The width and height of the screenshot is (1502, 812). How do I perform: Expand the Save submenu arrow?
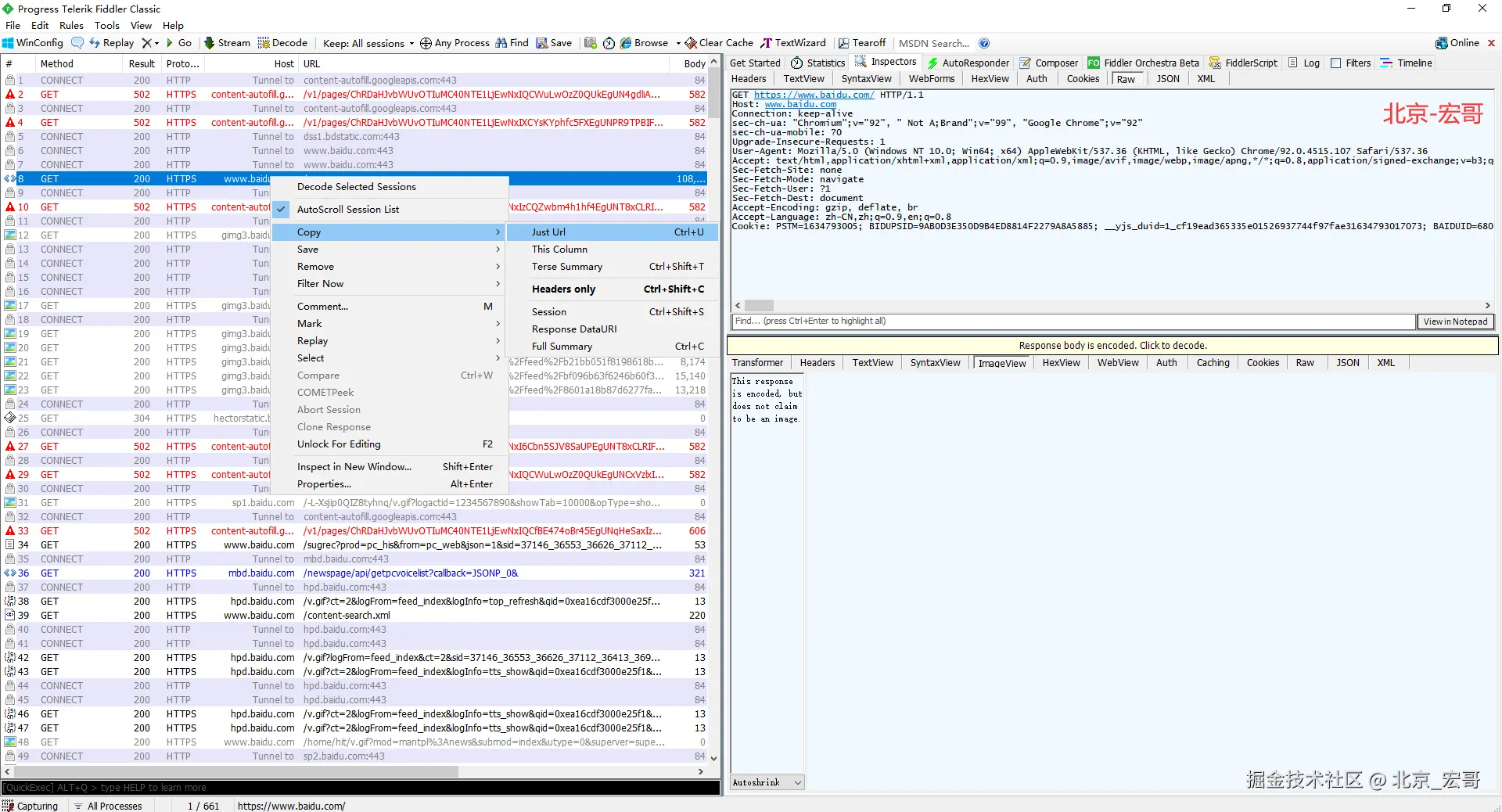498,250
